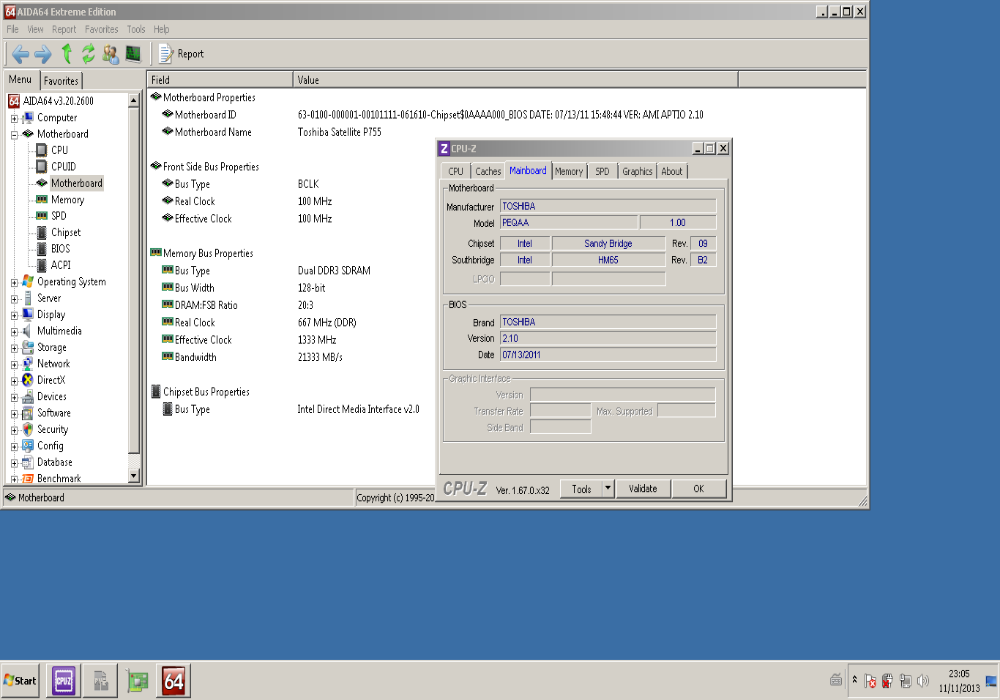Image resolution: width=1000 pixels, height=700 pixels.
Task: Open the Help menu in AIDA64
Action: point(161,29)
